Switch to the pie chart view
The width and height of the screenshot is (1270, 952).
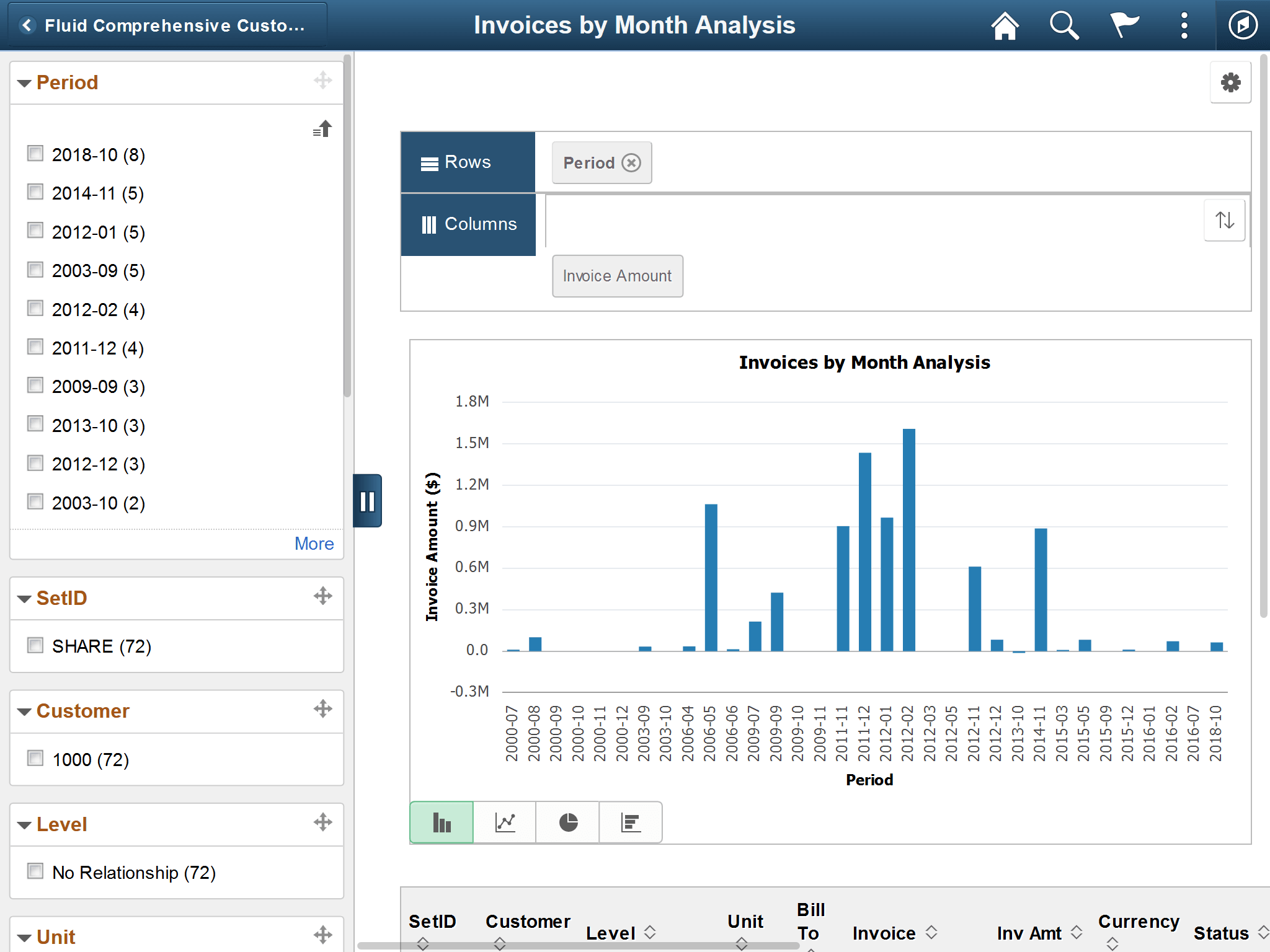click(567, 822)
